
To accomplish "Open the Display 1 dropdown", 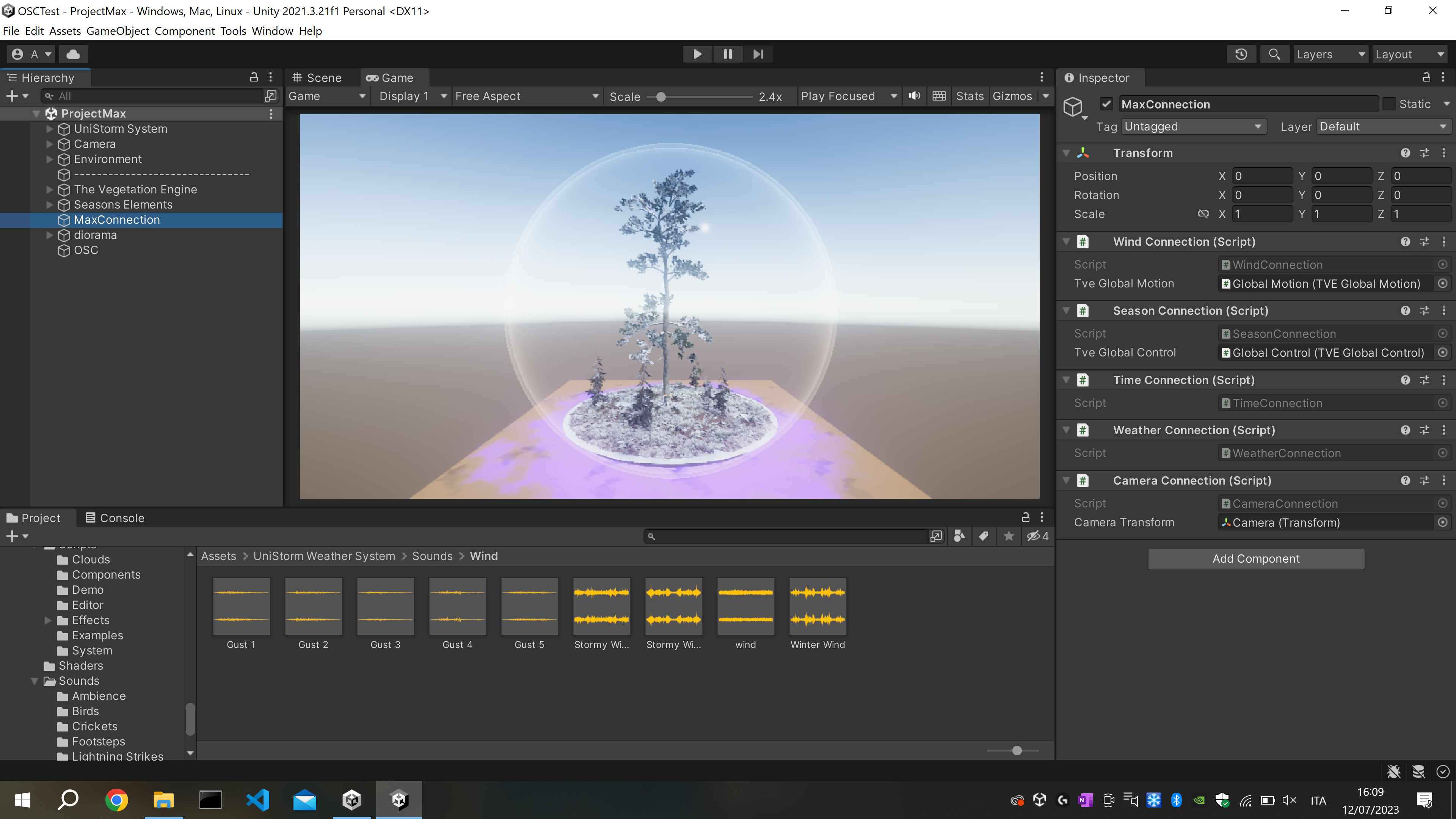I will click(x=413, y=96).
